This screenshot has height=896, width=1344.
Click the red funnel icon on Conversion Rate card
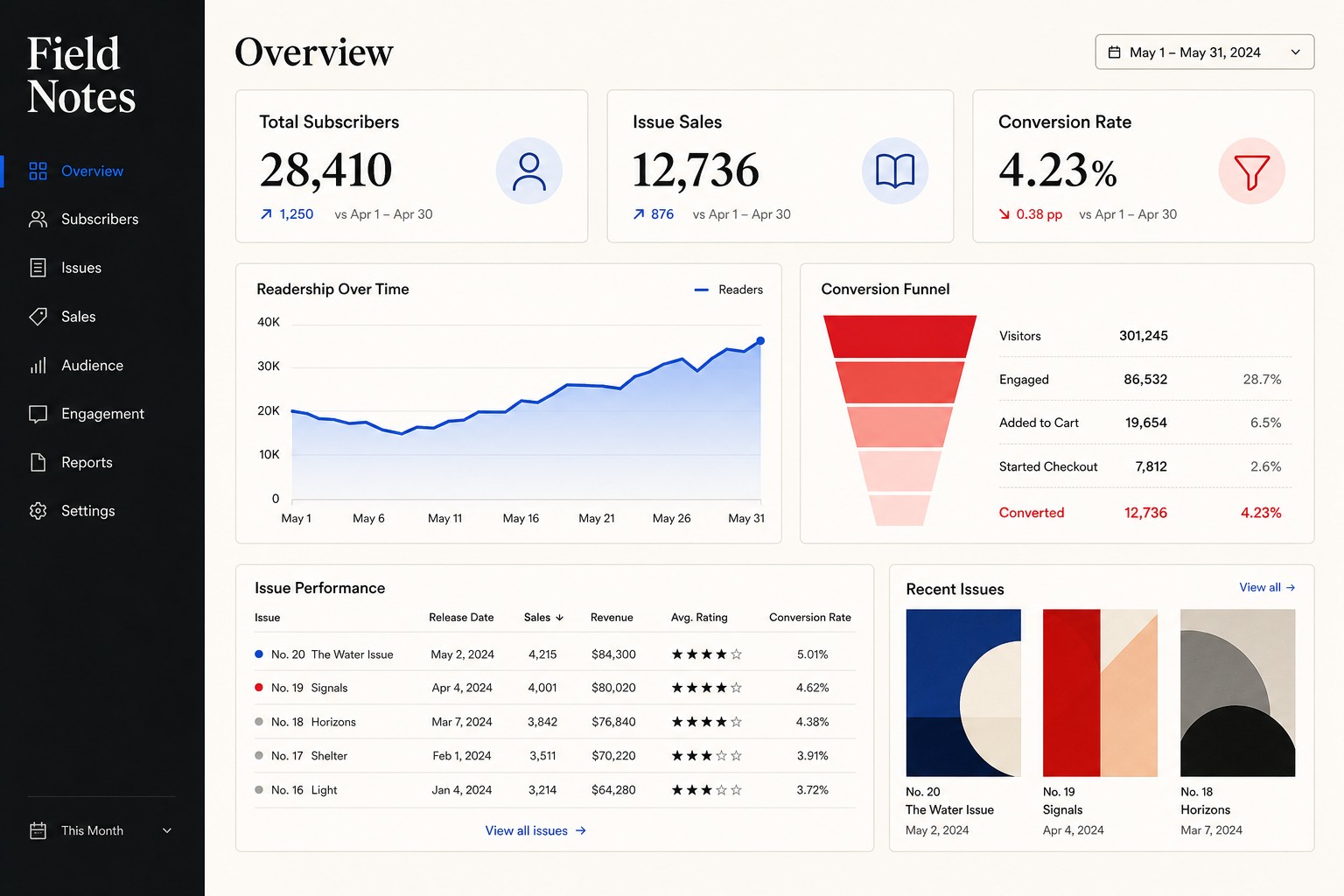tap(1251, 171)
